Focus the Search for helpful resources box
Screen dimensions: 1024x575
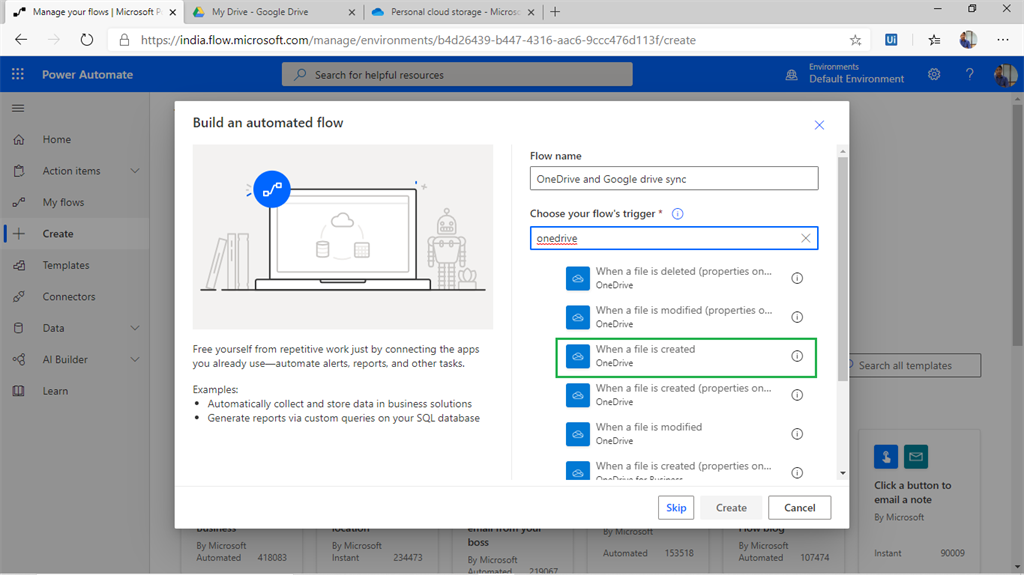tap(457, 74)
